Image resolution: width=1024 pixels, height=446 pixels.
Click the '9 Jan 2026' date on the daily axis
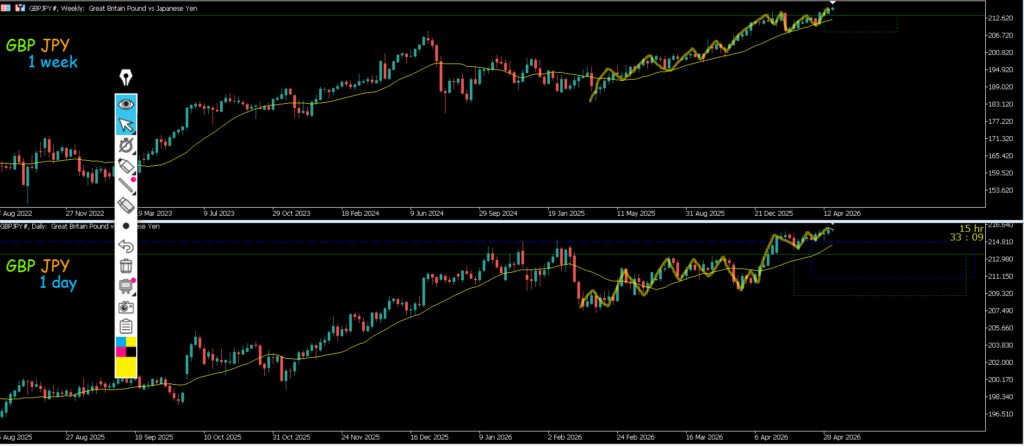click(x=498, y=437)
